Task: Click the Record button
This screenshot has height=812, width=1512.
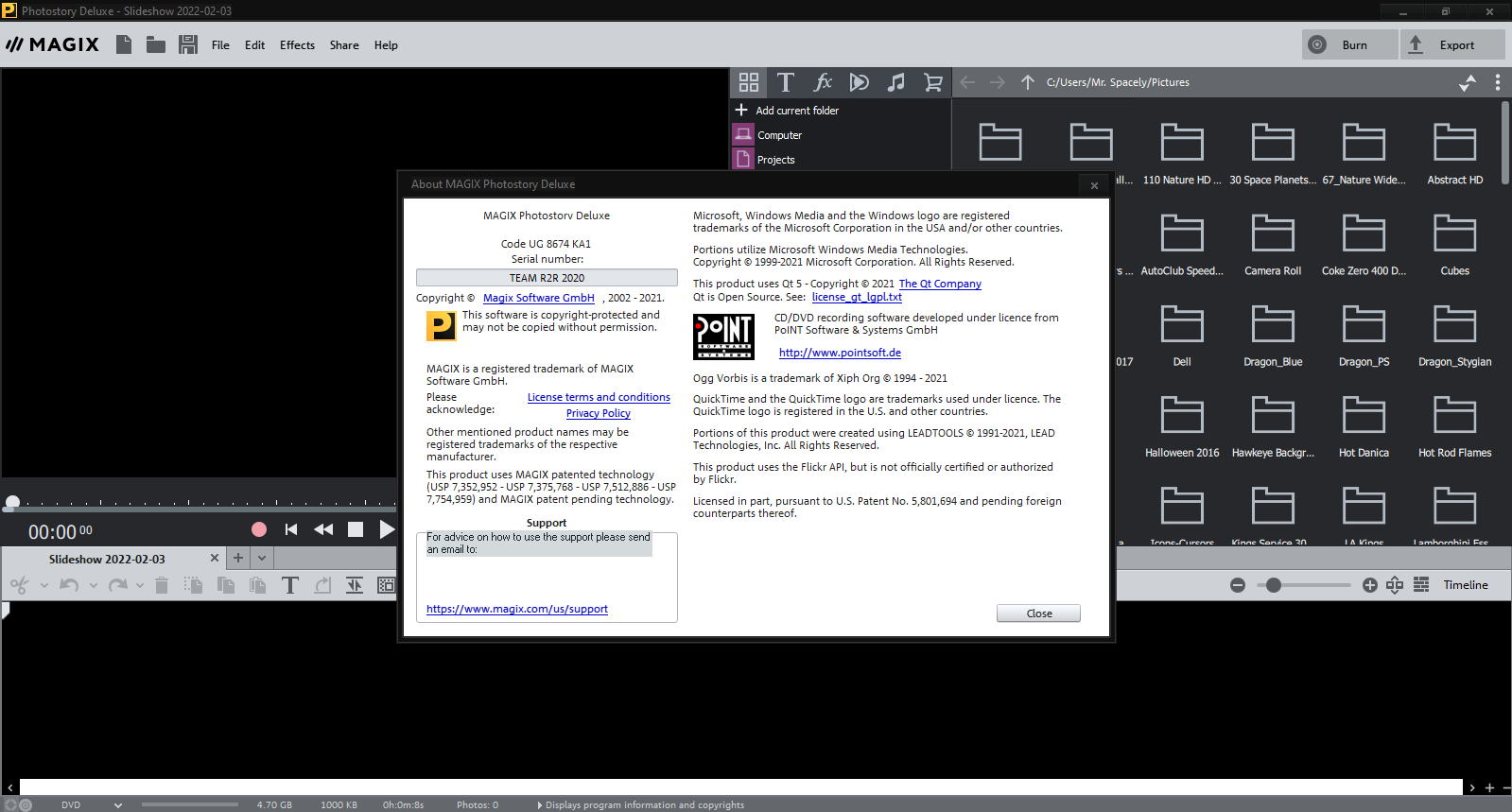Action: (x=259, y=529)
